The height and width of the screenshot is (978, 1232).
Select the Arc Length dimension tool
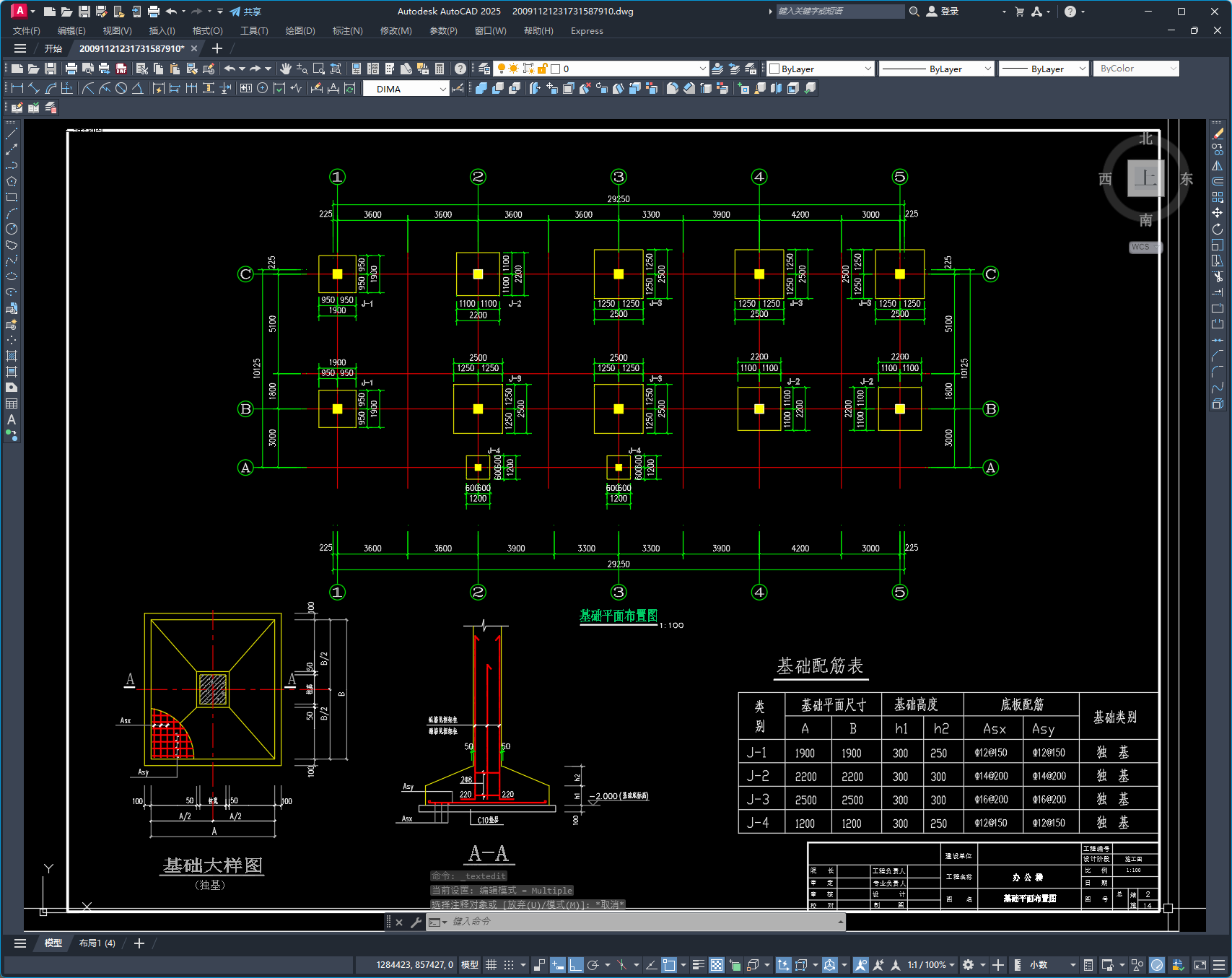(x=51, y=88)
